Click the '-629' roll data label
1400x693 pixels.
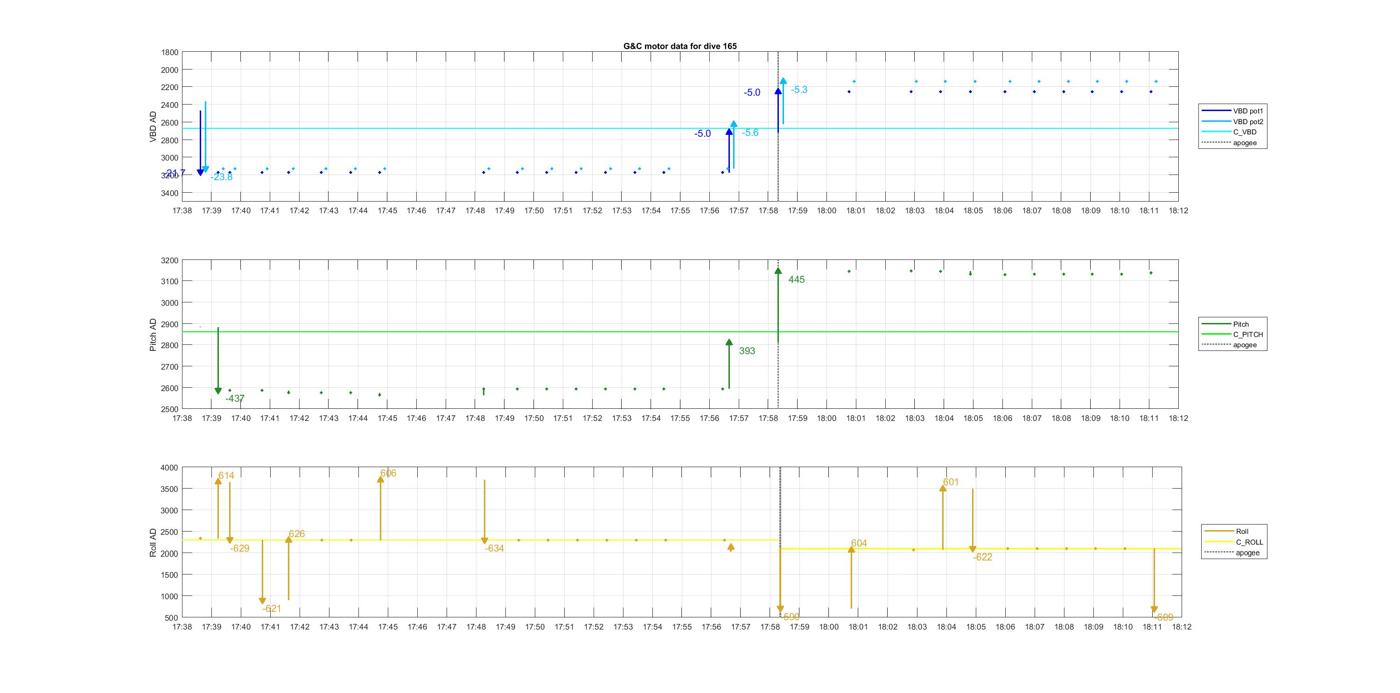[x=240, y=548]
